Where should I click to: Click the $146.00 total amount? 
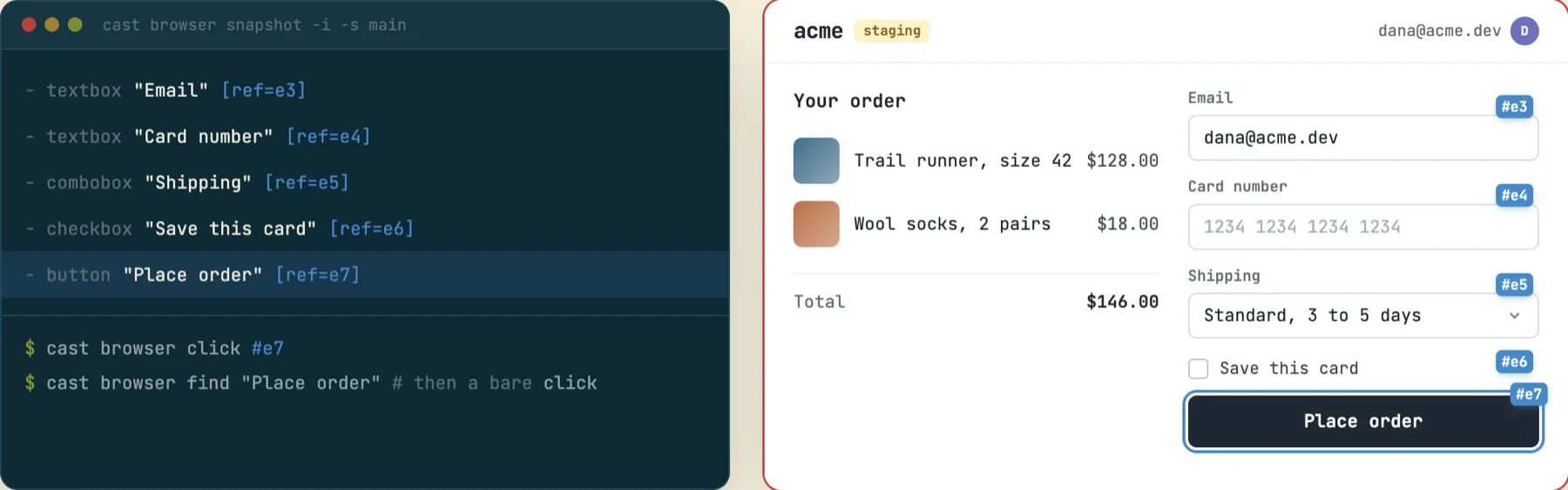[1122, 302]
